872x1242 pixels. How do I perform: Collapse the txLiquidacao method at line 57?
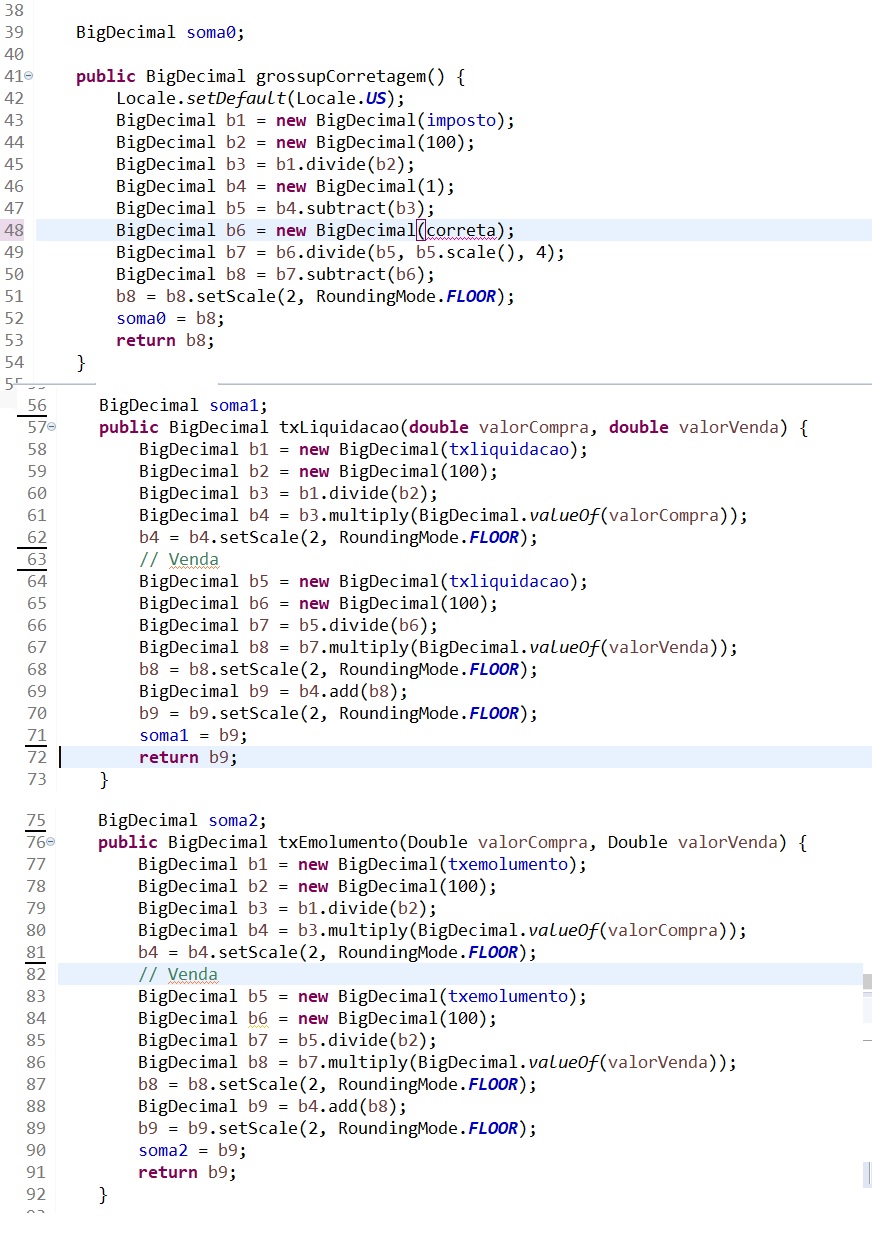click(x=52, y=427)
